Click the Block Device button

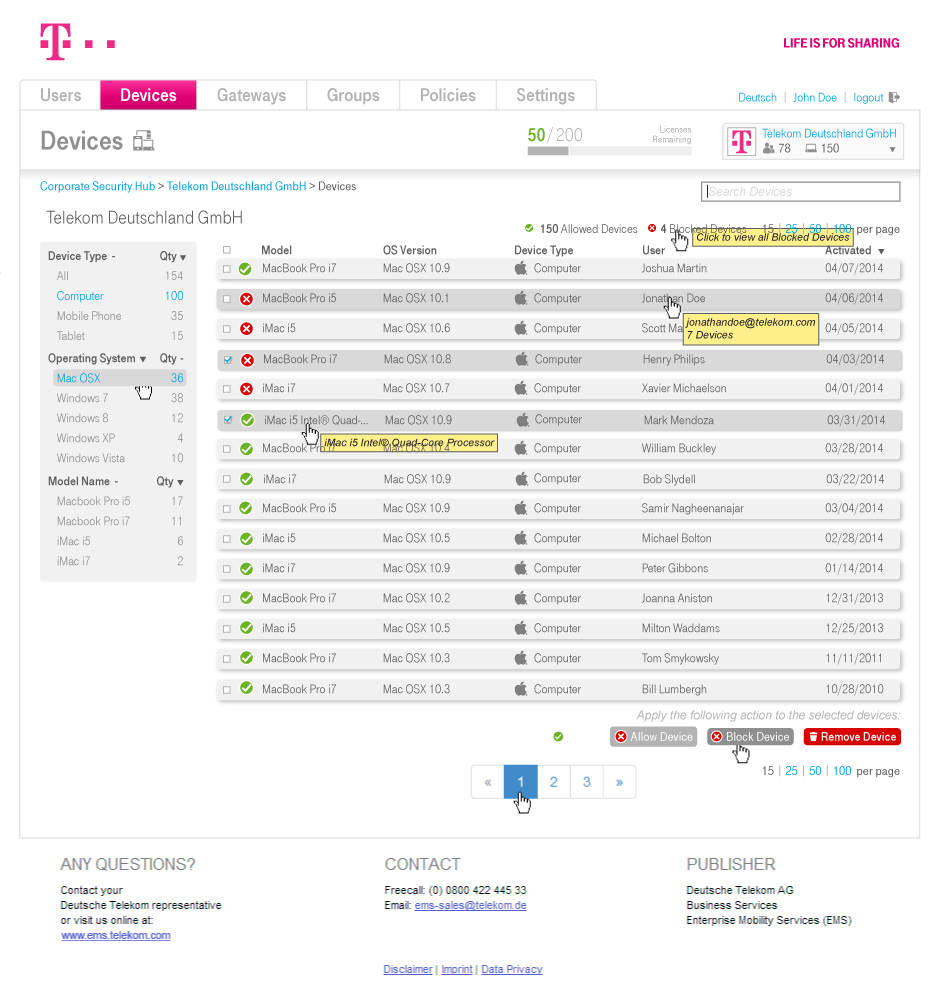tap(750, 737)
